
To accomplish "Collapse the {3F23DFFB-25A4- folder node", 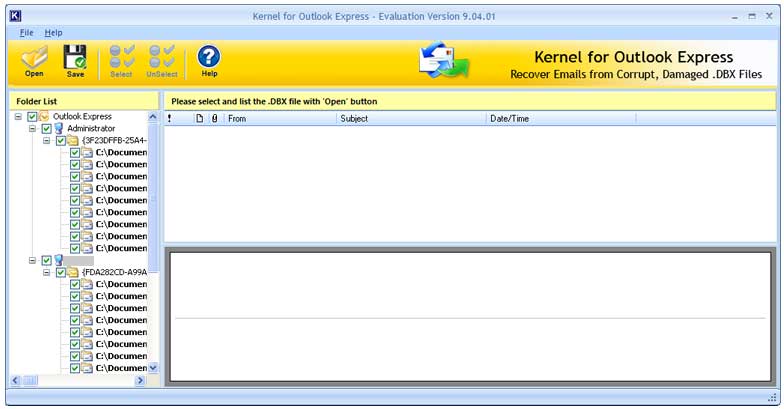I will 46,140.
